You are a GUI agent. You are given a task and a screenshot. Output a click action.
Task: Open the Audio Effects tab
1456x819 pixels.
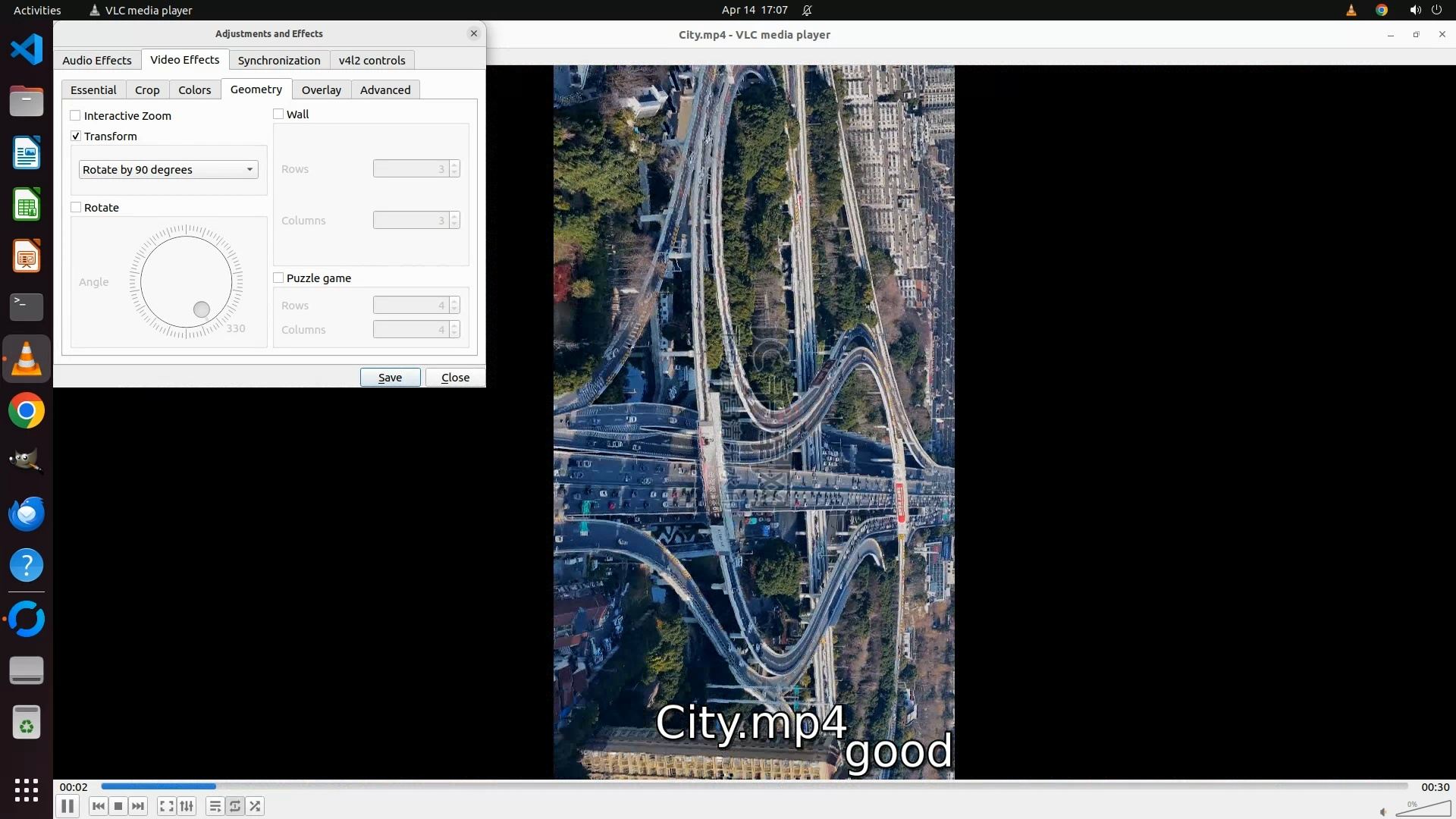(97, 61)
